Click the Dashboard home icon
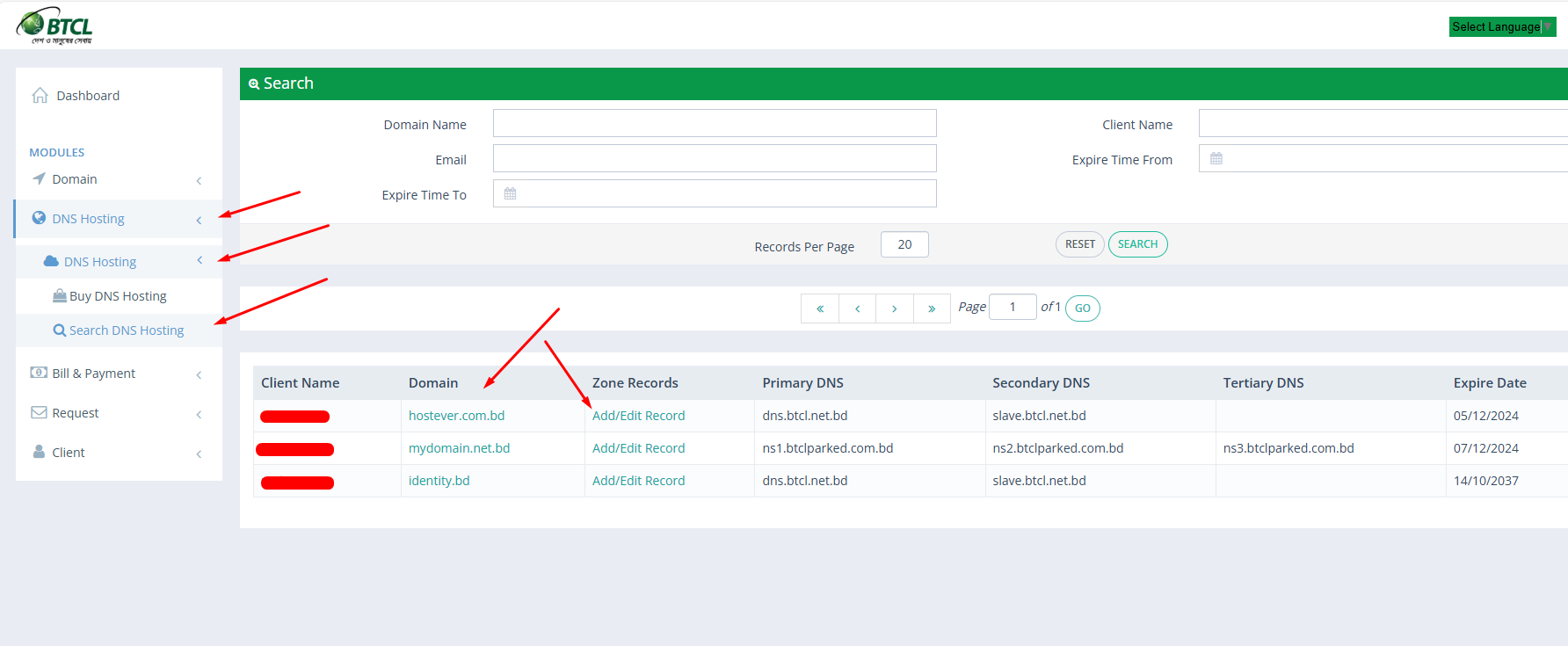 [x=40, y=95]
